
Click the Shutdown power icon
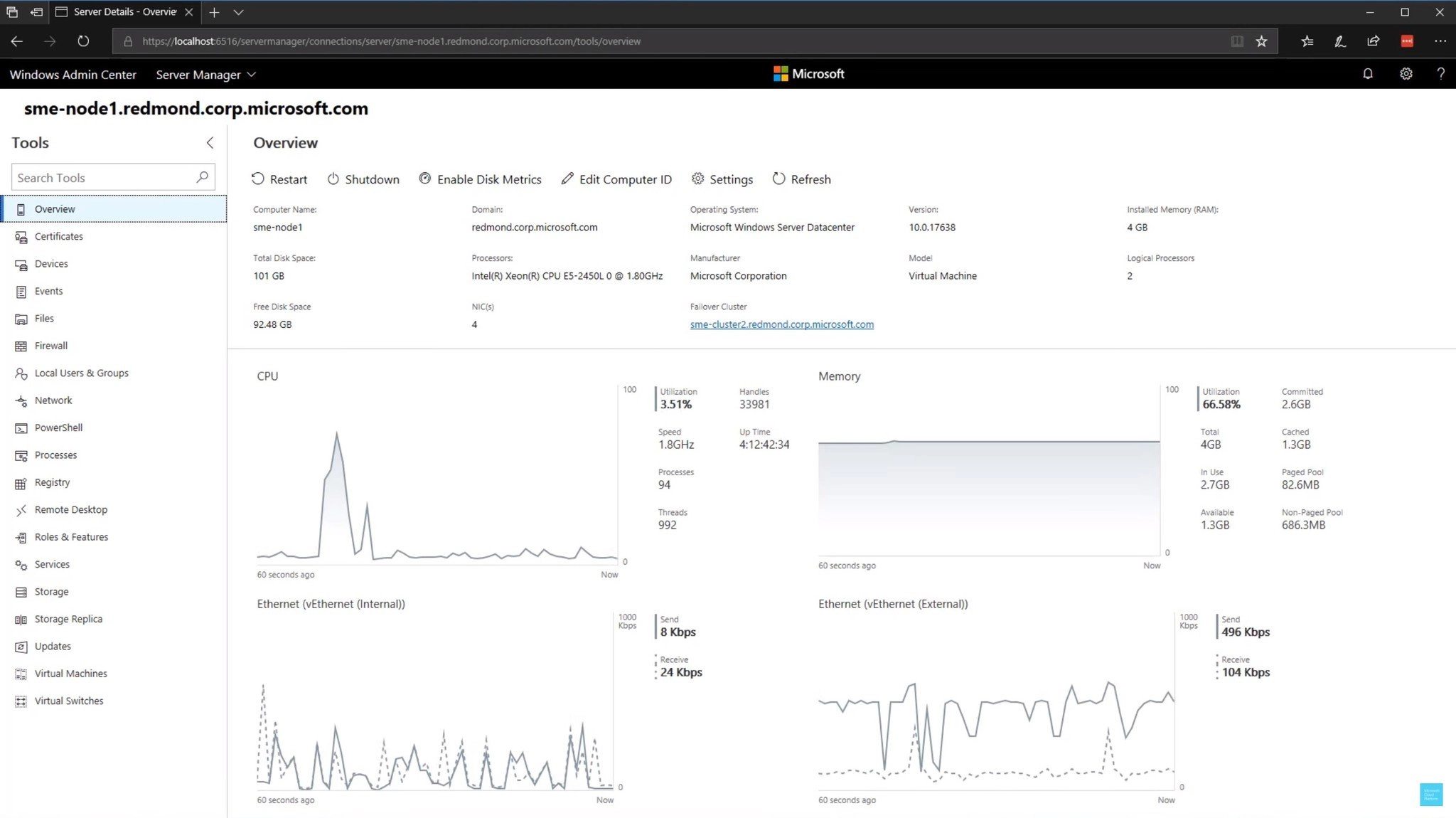click(x=333, y=179)
